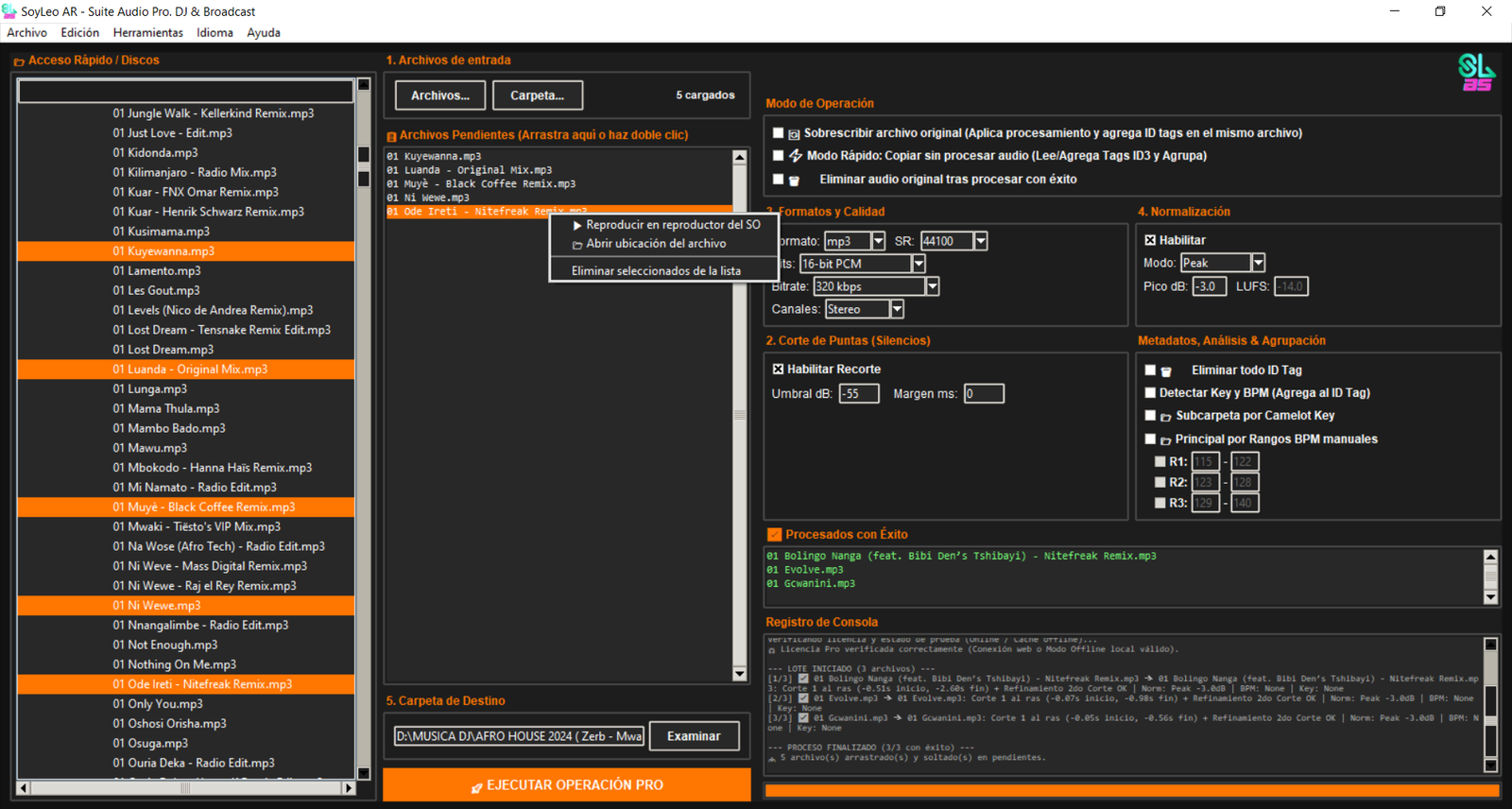Click the Archivos... button

pos(440,95)
